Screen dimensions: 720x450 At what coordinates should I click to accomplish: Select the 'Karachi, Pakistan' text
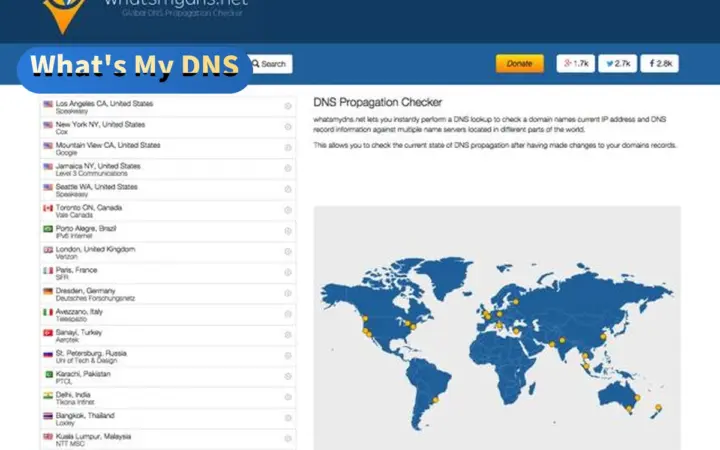[83, 374]
